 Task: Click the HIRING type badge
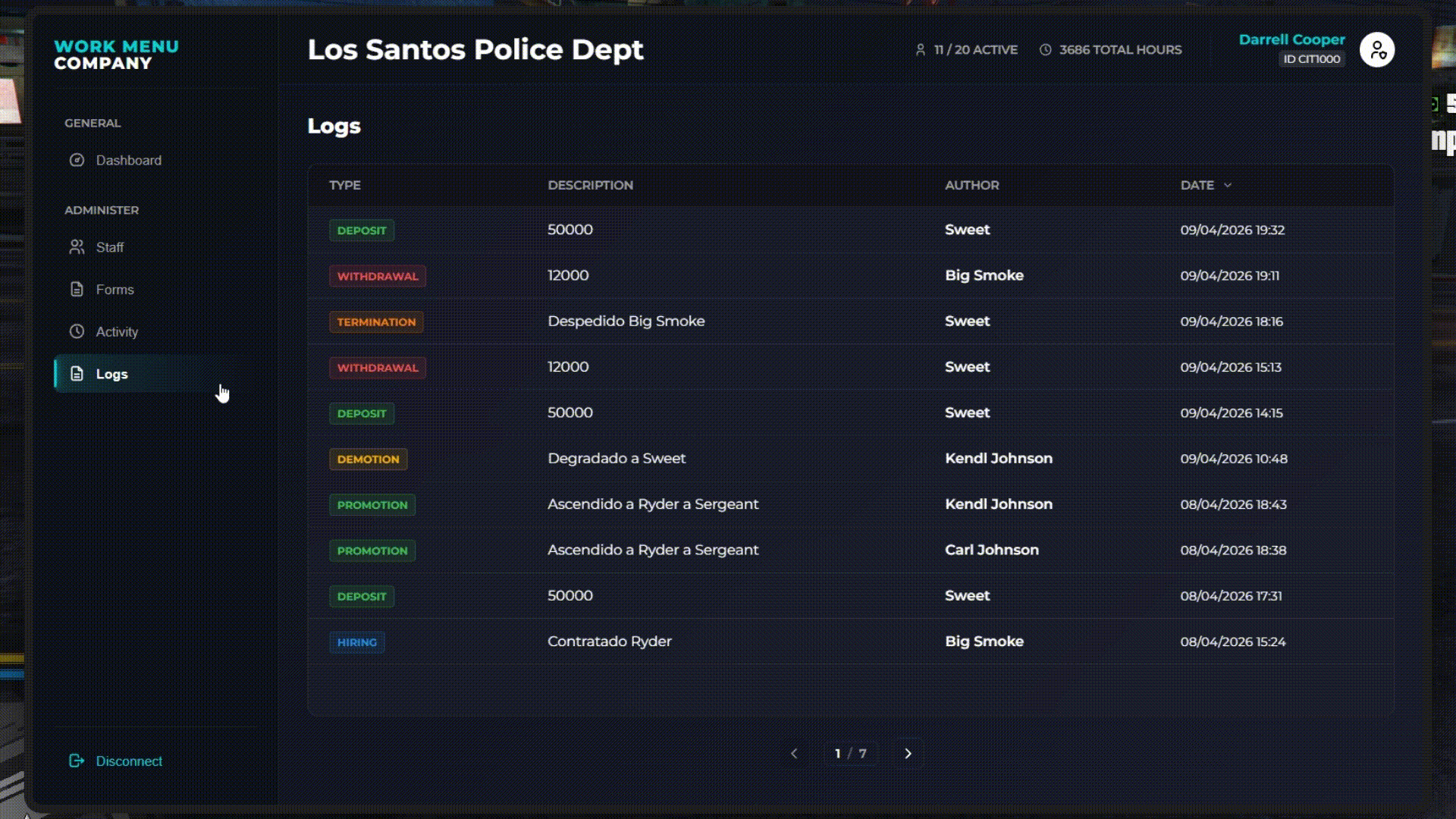pyautogui.click(x=356, y=642)
